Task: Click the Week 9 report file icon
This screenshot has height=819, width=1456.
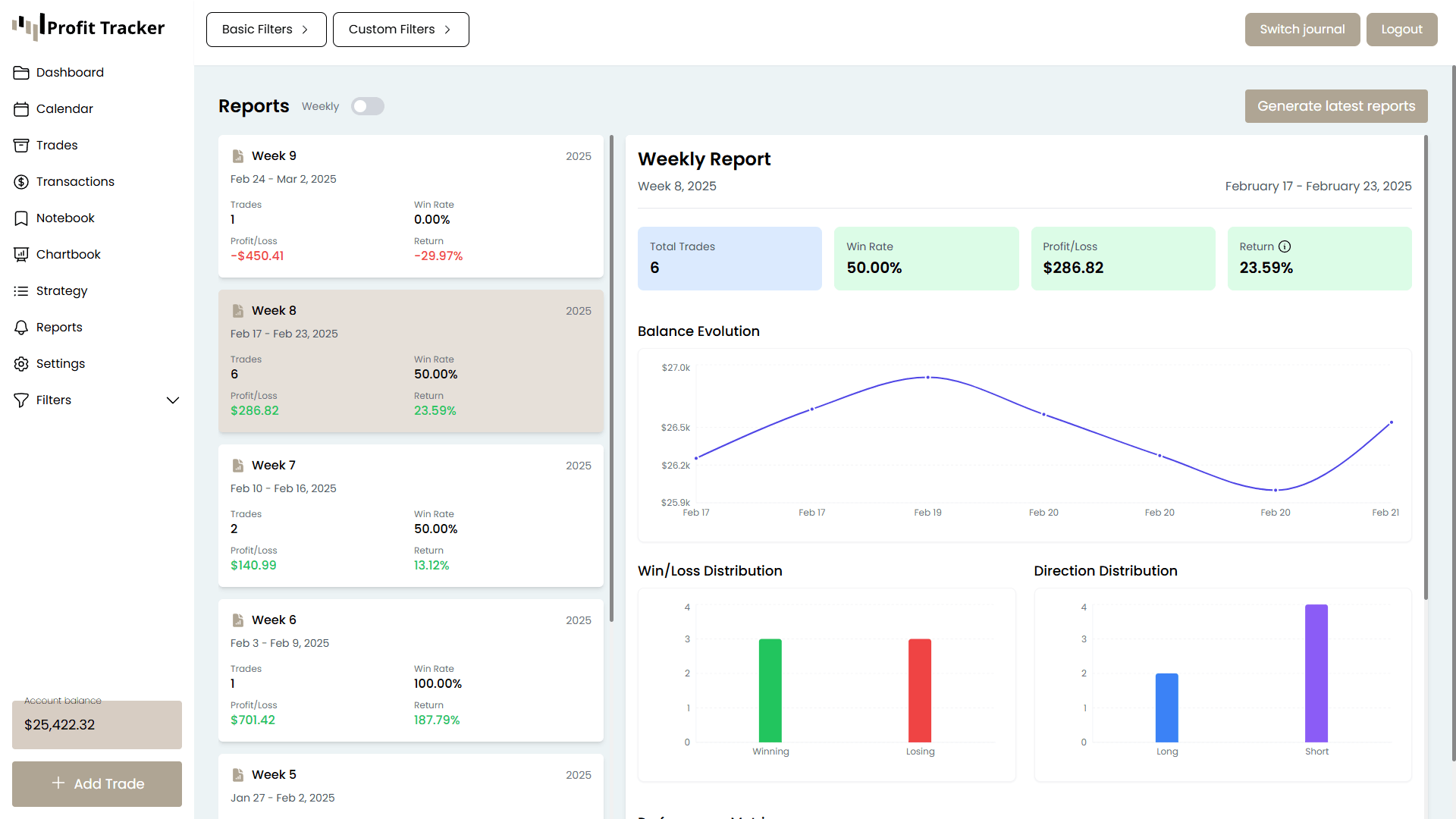Action: coord(238,155)
